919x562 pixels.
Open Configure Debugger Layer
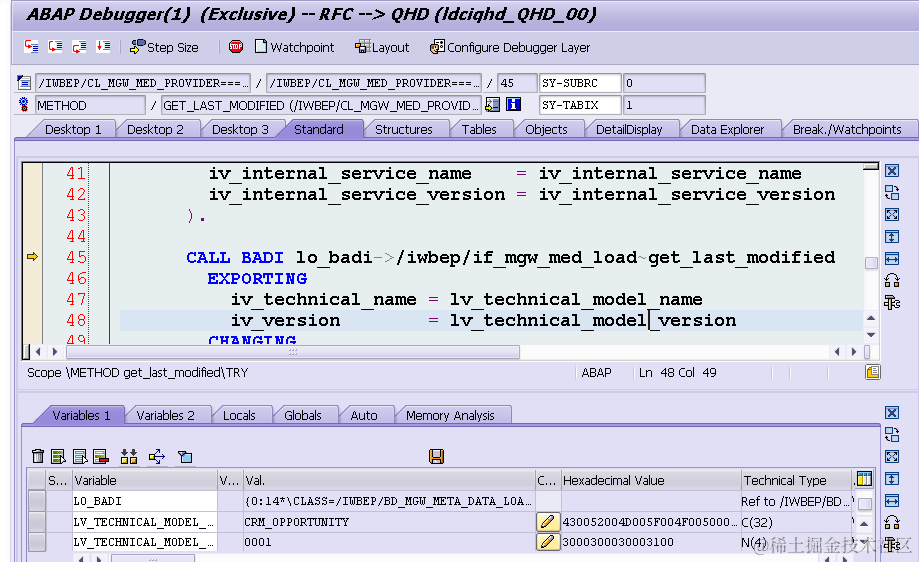(x=510, y=47)
